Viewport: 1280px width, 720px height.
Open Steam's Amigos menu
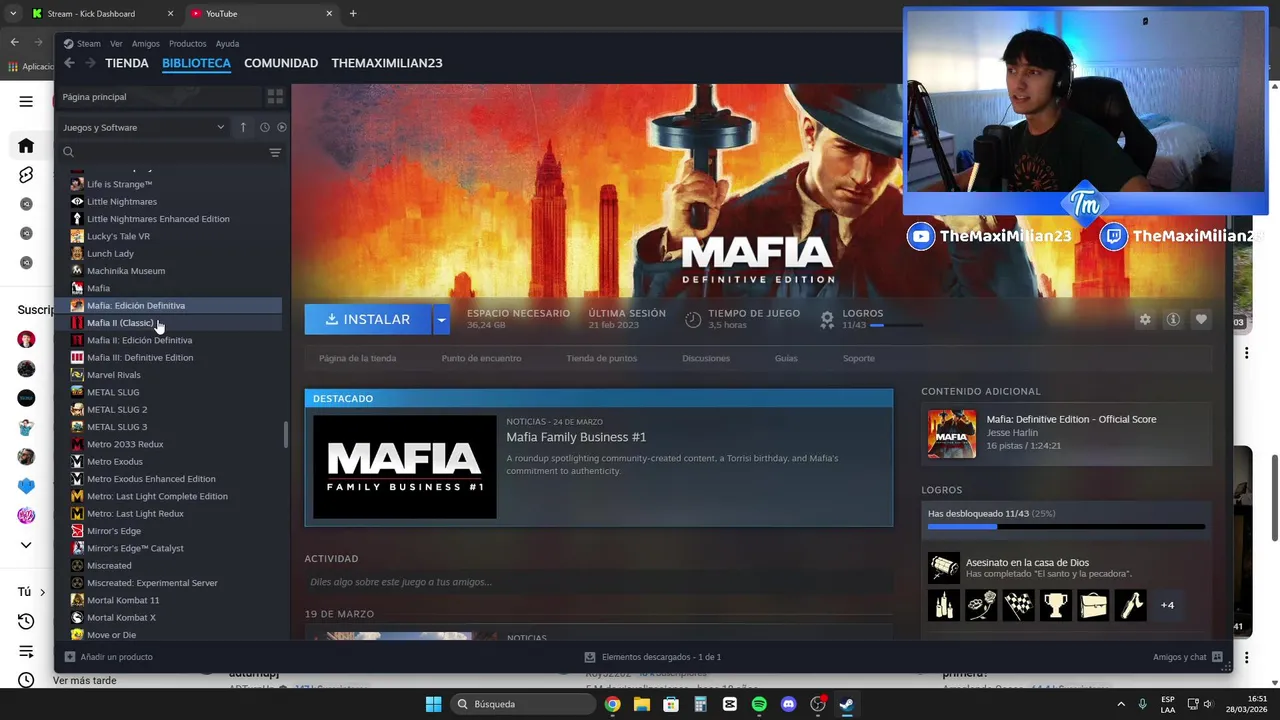pos(146,44)
